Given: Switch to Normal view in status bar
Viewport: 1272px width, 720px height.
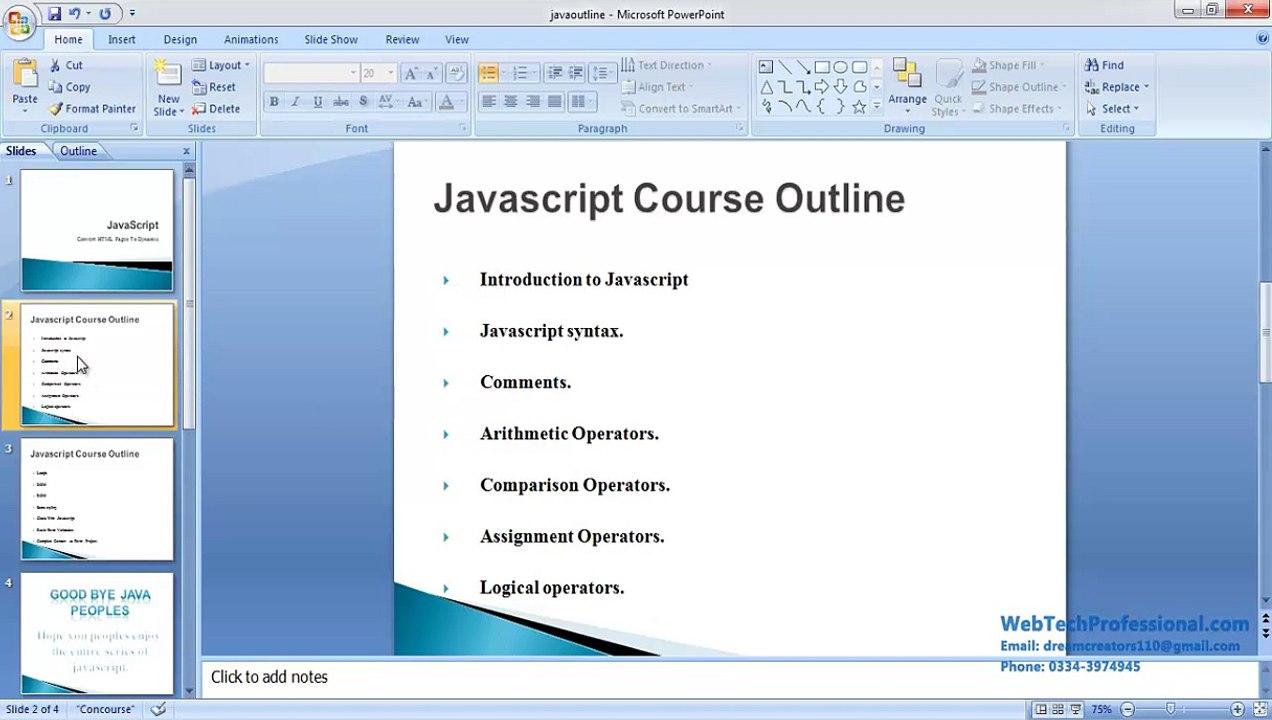Looking at the screenshot, I should (x=1041, y=709).
